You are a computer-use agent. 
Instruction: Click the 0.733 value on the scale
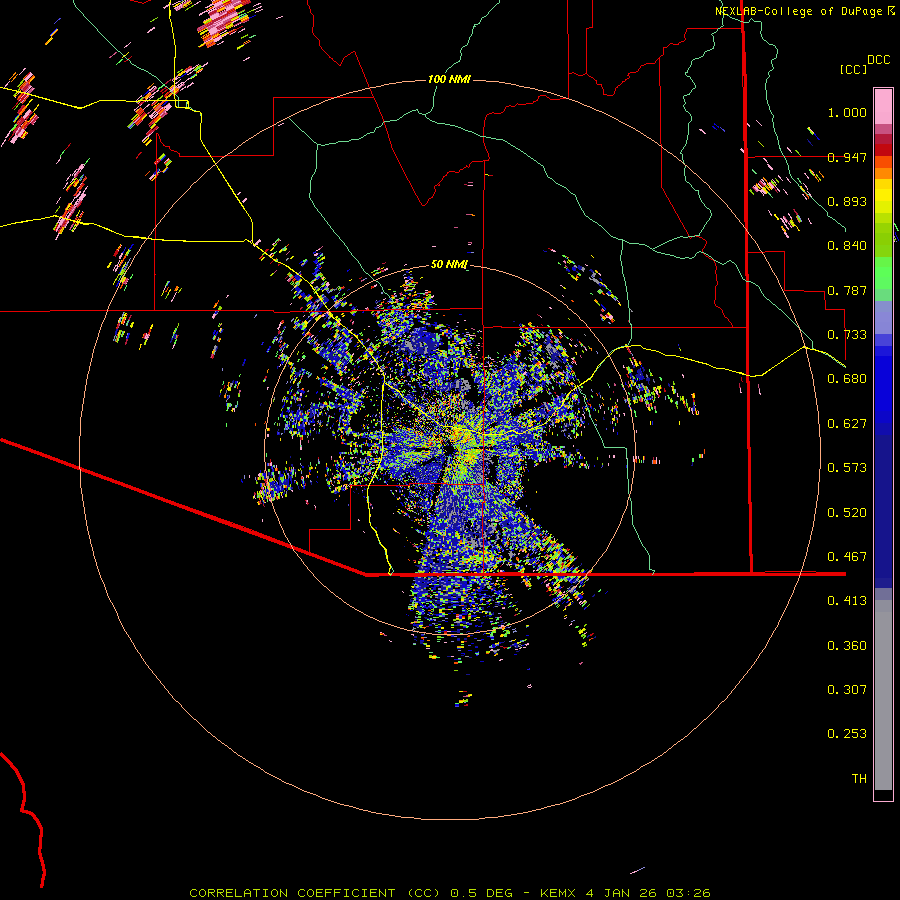(847, 335)
